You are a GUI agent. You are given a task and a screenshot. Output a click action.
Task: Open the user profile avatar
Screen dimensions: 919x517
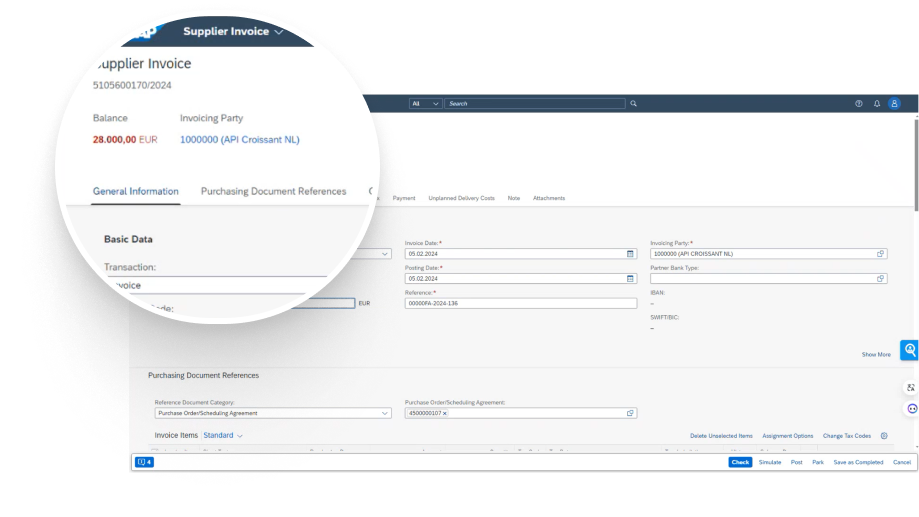[x=894, y=104]
